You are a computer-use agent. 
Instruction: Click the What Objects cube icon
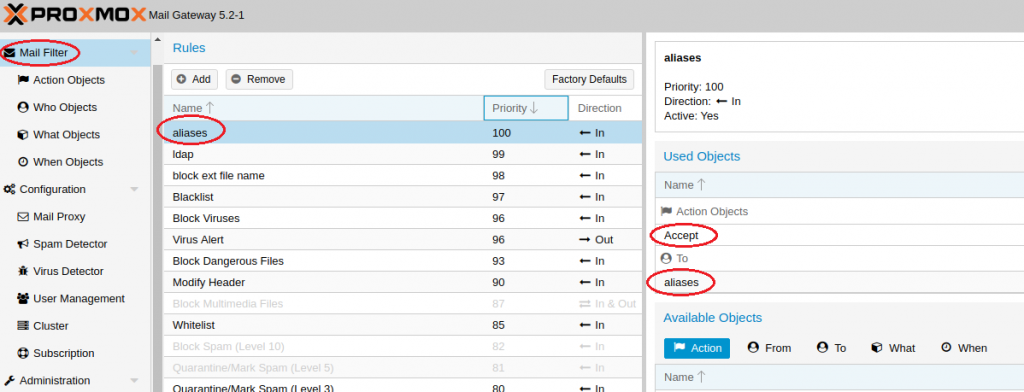23,135
